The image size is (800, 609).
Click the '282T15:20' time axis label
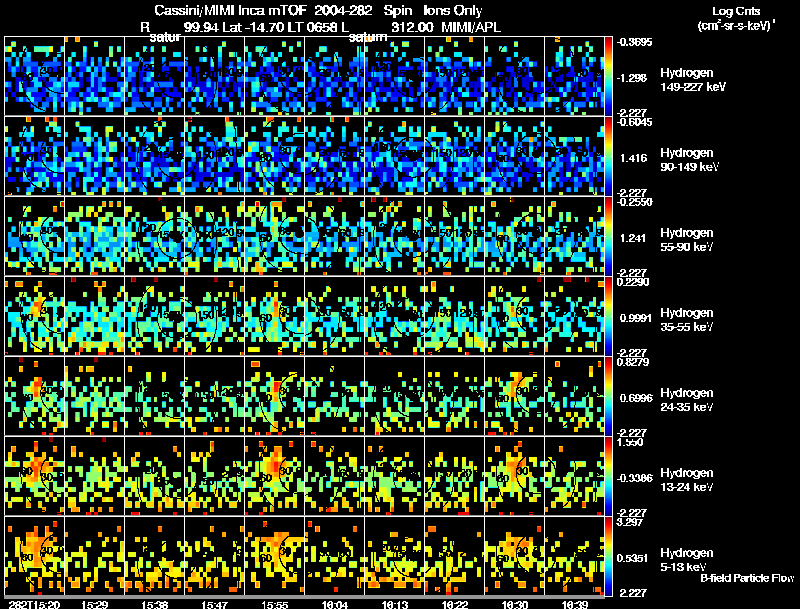click(34, 604)
